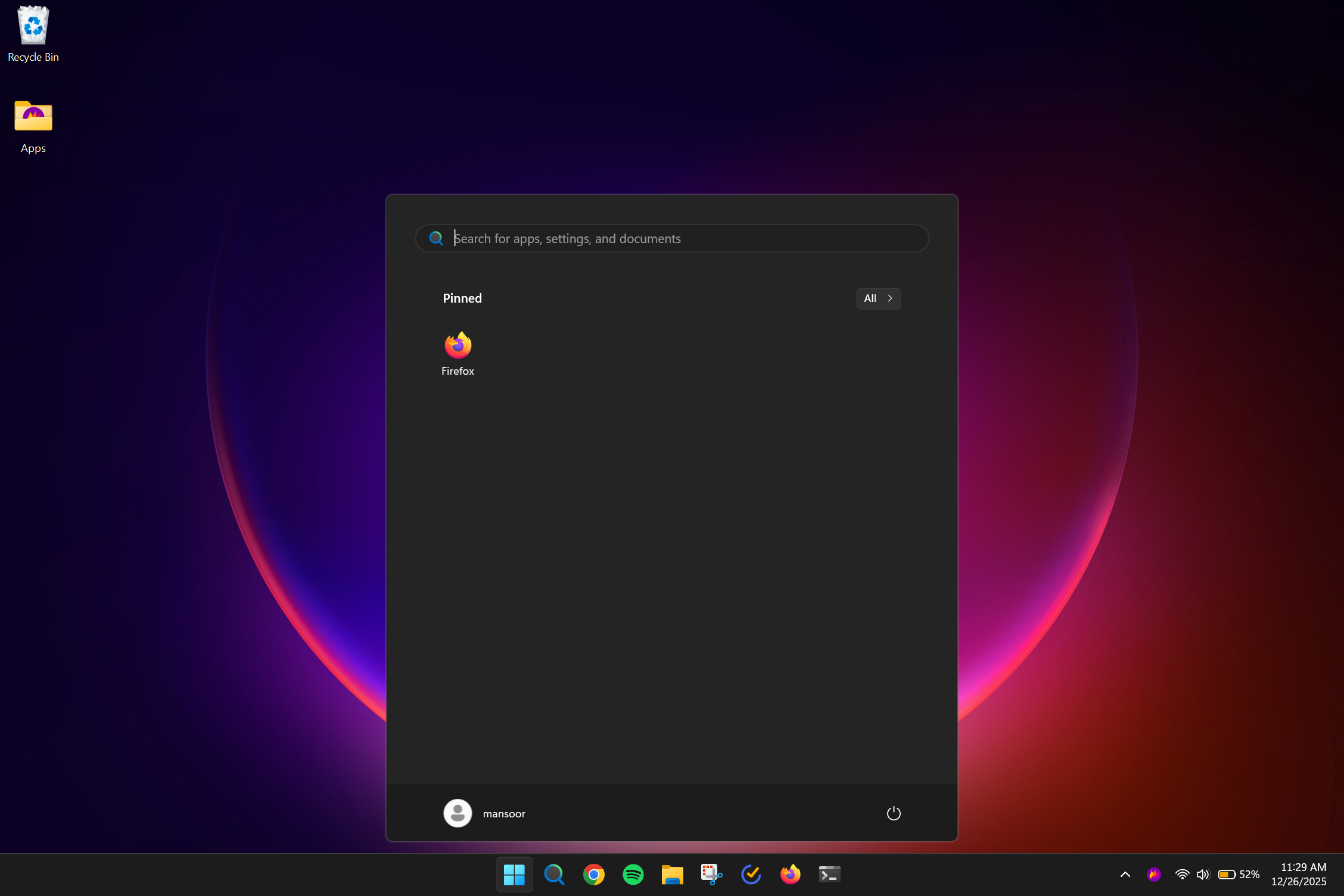Open Snipping Tool from the taskbar
1344x896 pixels.
point(711,875)
